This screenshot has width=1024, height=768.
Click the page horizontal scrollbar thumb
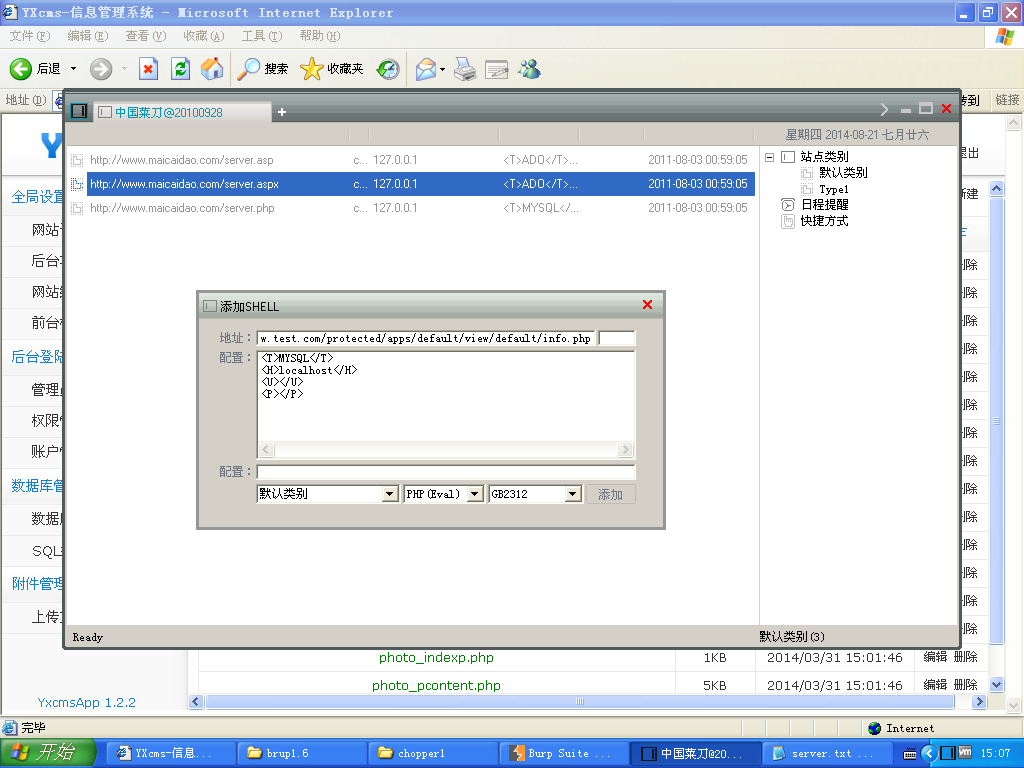pos(580,701)
